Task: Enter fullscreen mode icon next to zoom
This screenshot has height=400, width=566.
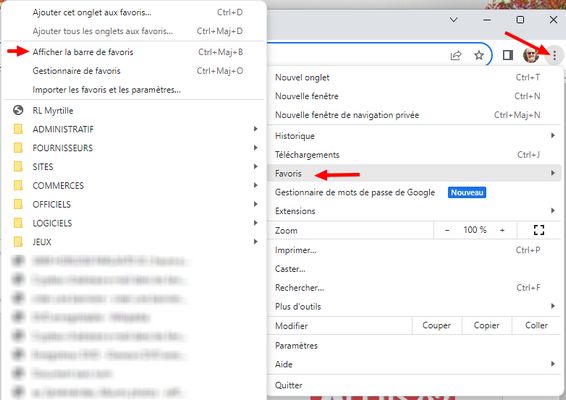Action: [539, 230]
